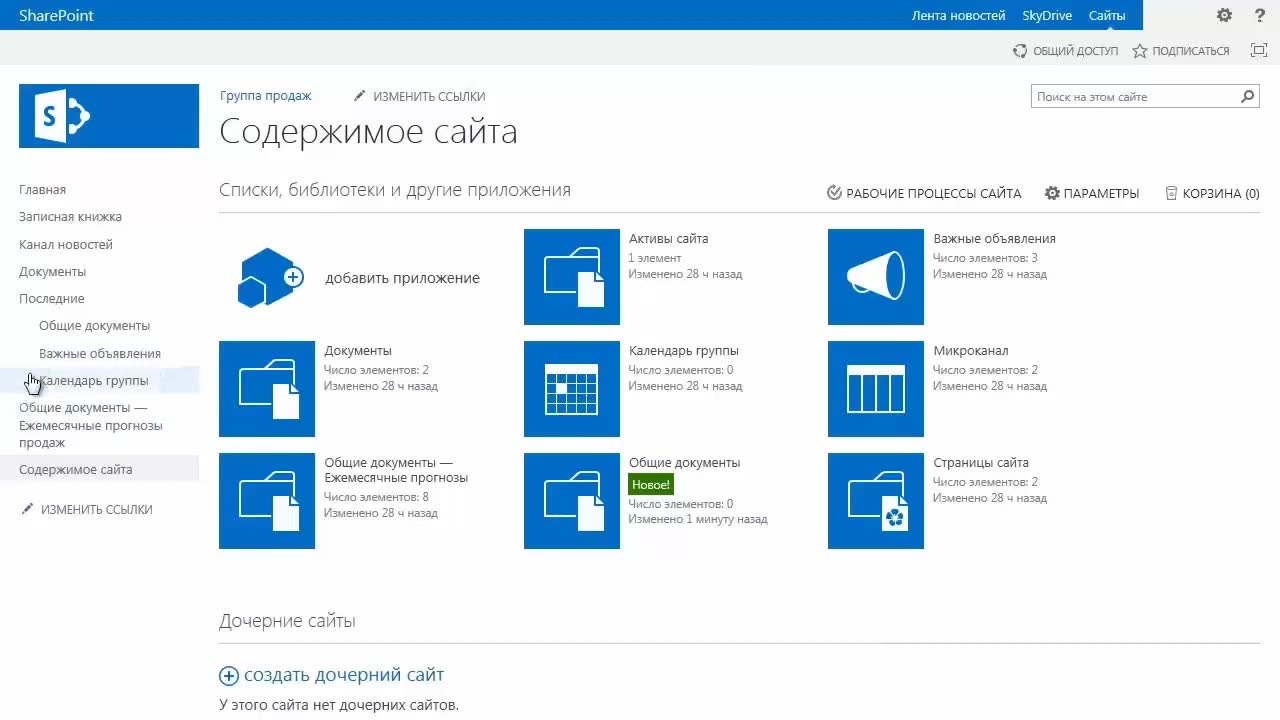Open the settings gear menu
Viewport: 1280px width, 720px height.
1224,15
